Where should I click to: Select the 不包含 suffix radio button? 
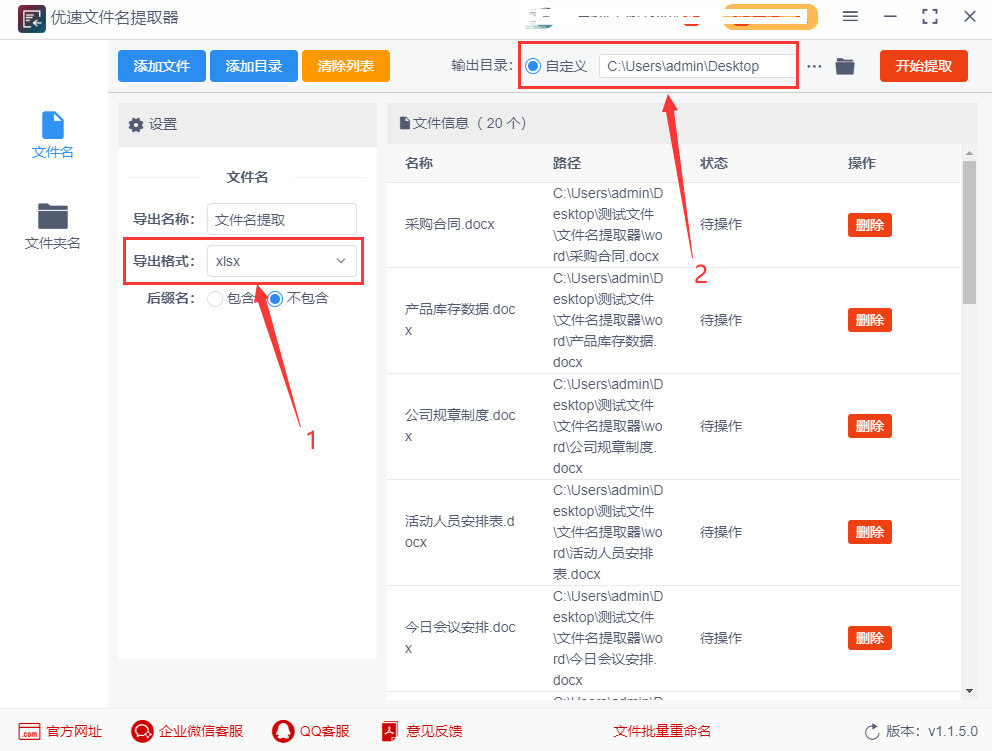tap(275, 299)
